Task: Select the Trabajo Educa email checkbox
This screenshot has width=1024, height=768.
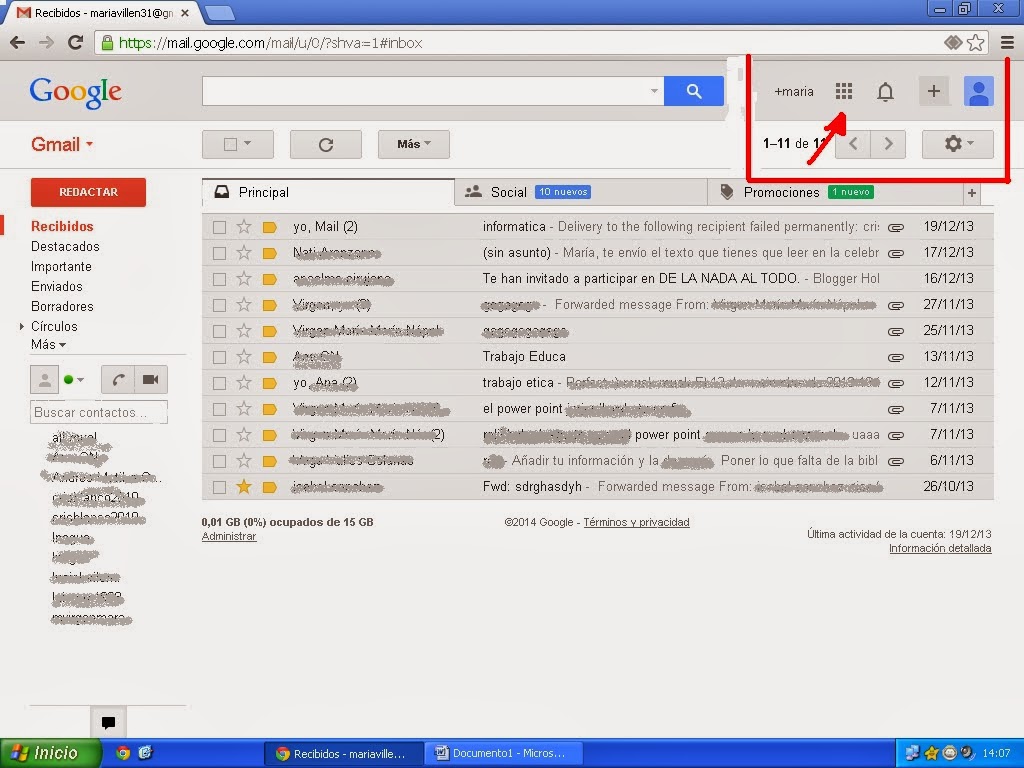Action: [219, 357]
